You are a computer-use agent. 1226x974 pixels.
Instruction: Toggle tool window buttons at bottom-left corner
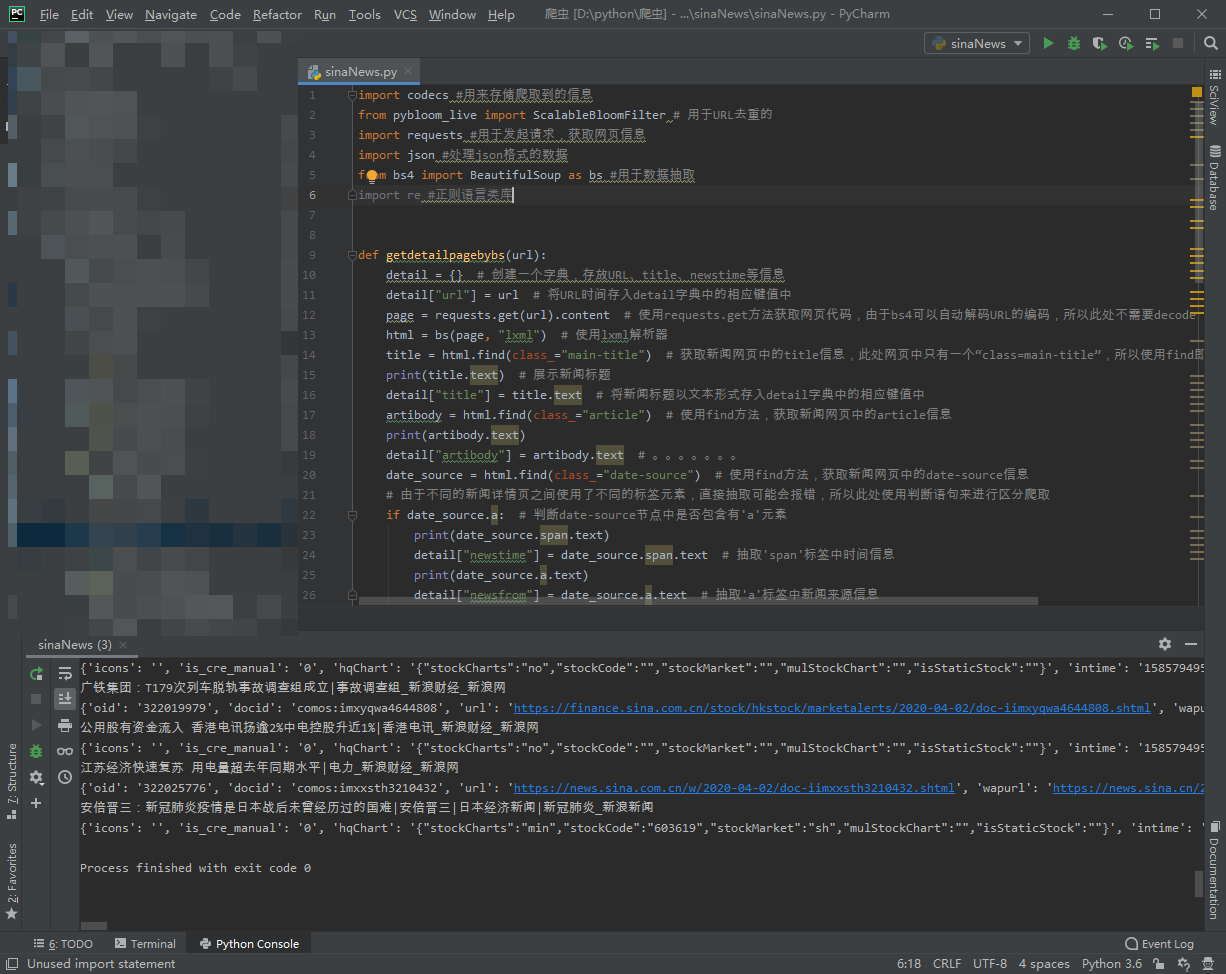pyautogui.click(x=10, y=964)
